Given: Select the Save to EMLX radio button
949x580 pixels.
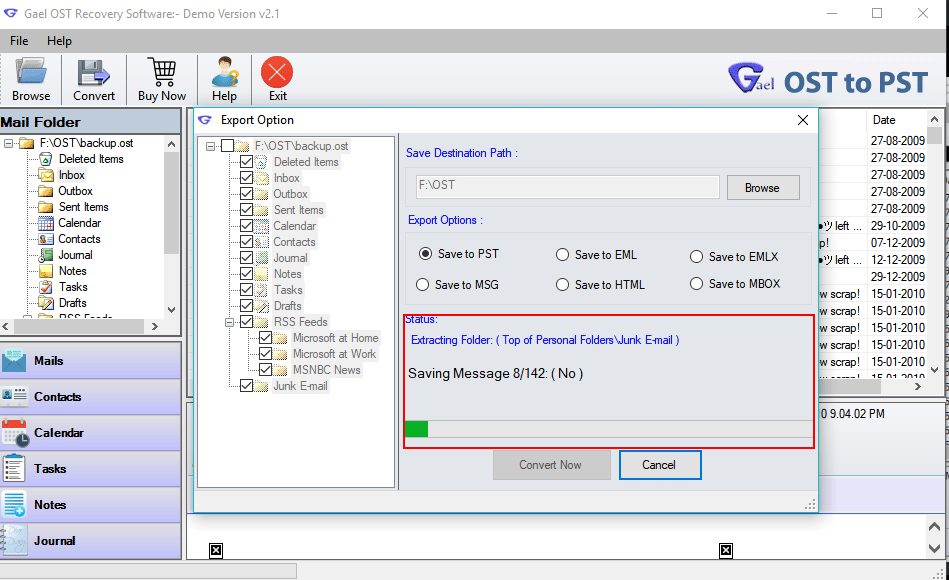Looking at the screenshot, I should tap(697, 257).
